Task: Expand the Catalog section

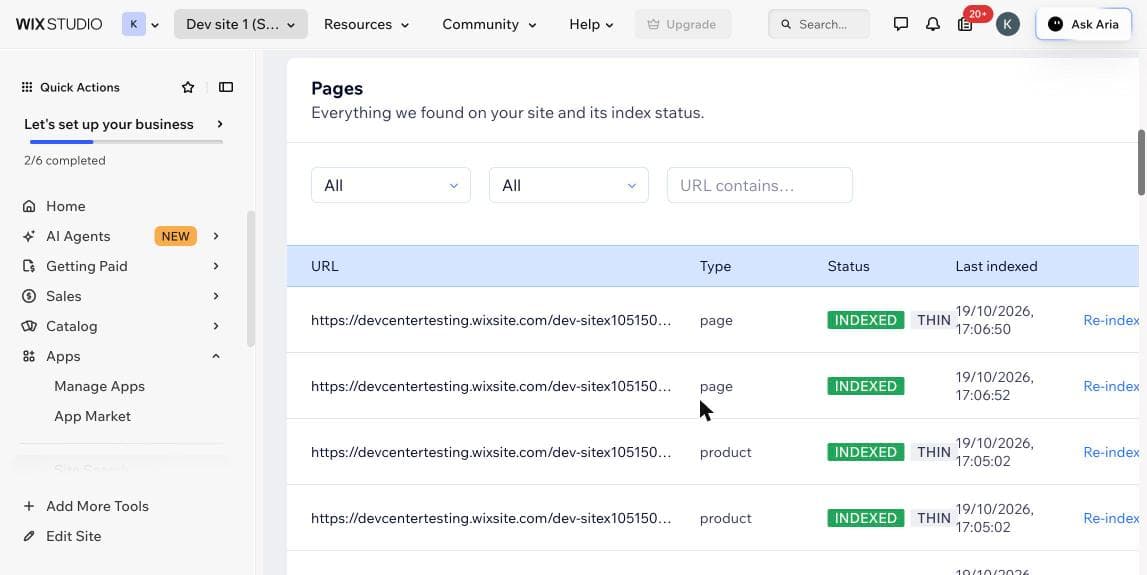Action: (216, 326)
